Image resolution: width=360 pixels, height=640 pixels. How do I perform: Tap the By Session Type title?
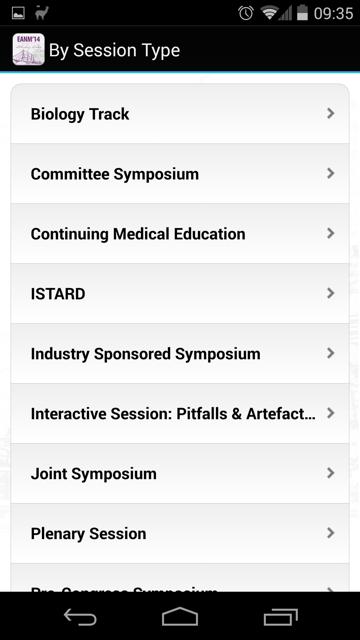tap(114, 51)
